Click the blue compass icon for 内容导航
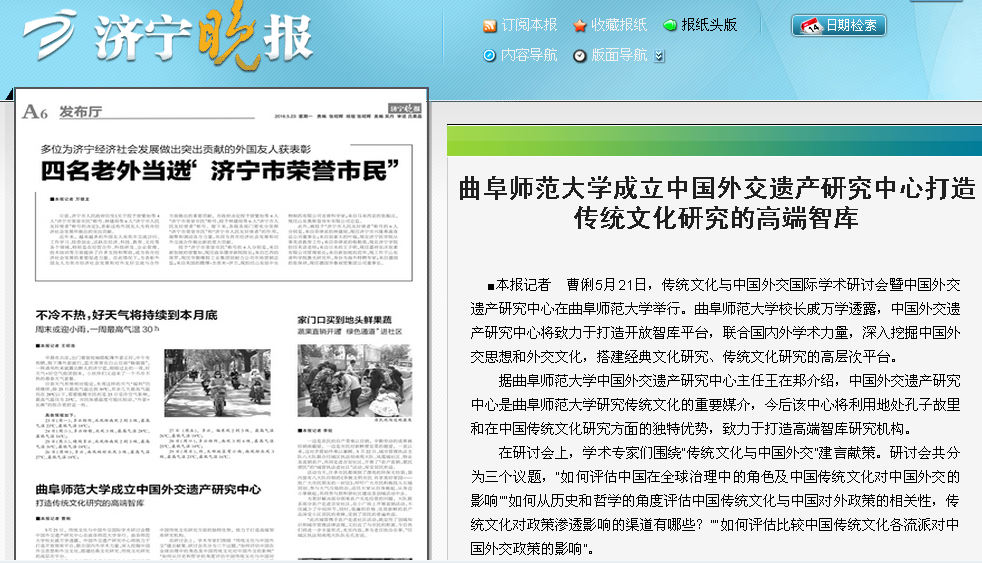 point(489,55)
